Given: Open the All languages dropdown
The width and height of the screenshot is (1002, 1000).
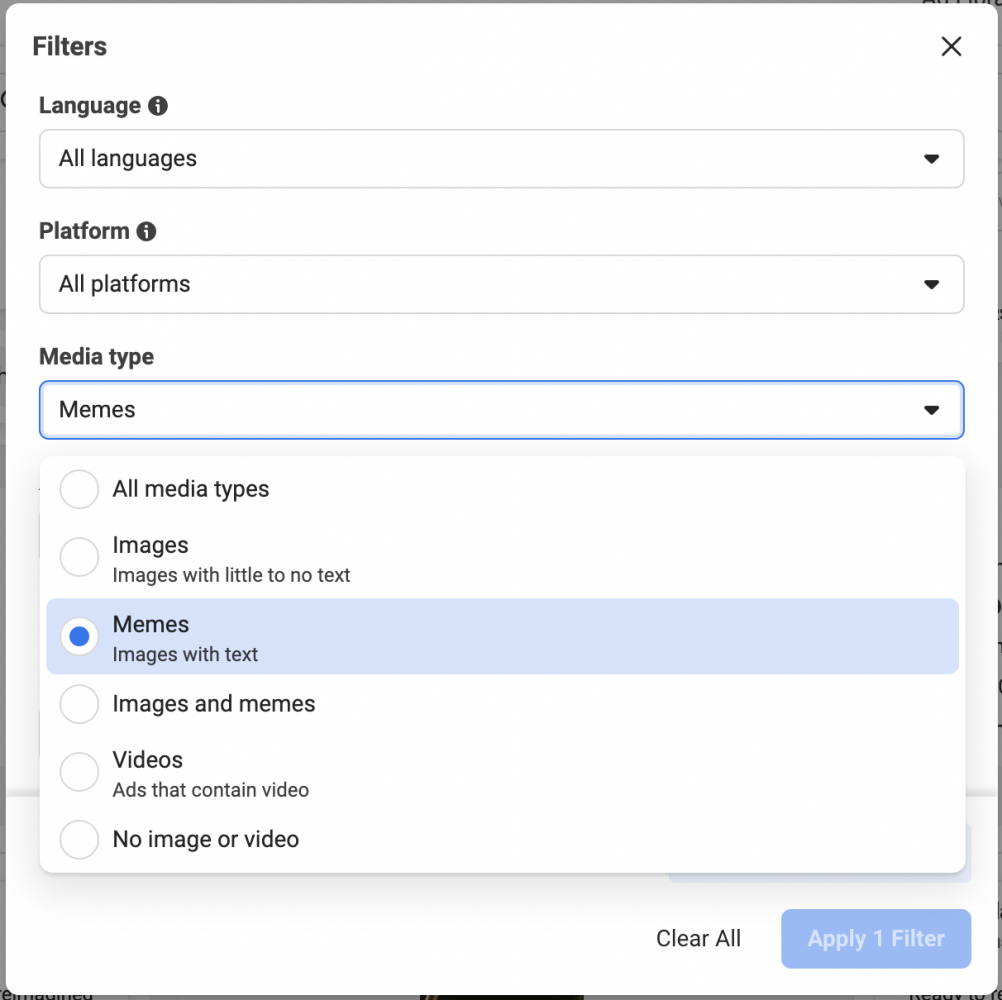Looking at the screenshot, I should point(500,159).
